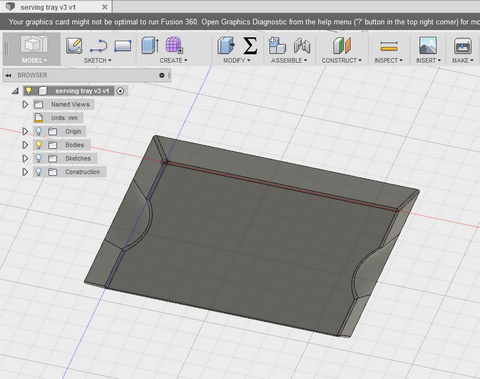Viewport: 480px width, 379px height.
Task: Expand the Named Views folder
Action: point(25,105)
